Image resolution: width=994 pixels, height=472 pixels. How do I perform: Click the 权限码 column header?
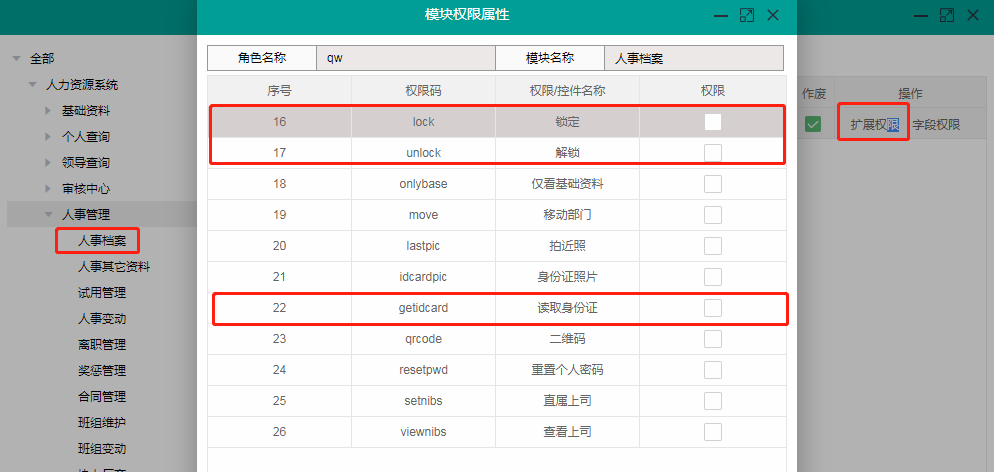point(423,90)
